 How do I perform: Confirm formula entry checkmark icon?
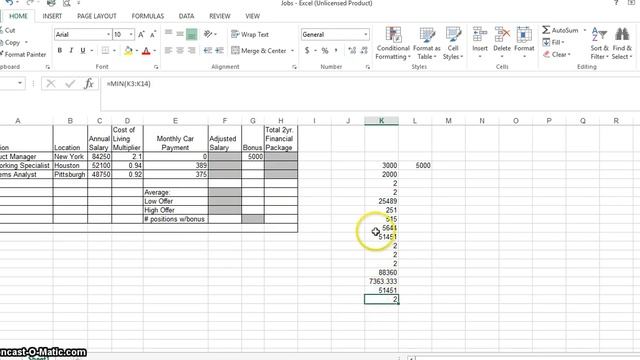tap(70, 84)
